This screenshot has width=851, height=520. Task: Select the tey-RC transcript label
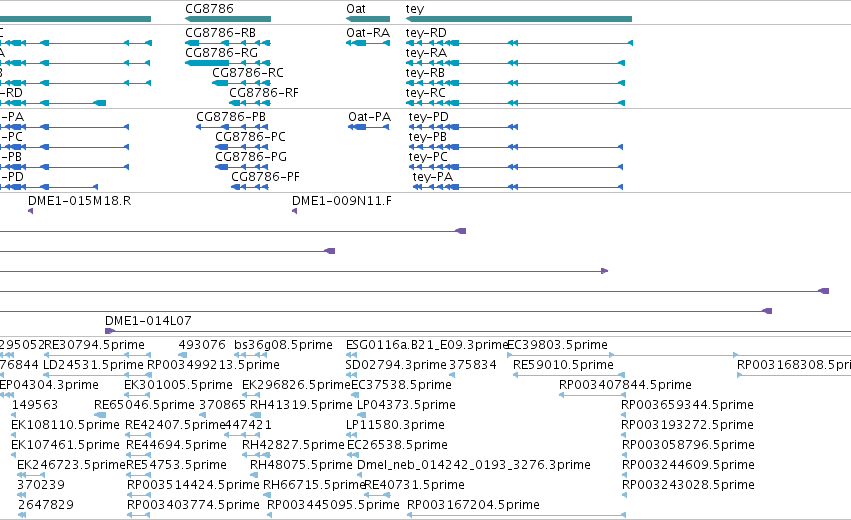426,93
